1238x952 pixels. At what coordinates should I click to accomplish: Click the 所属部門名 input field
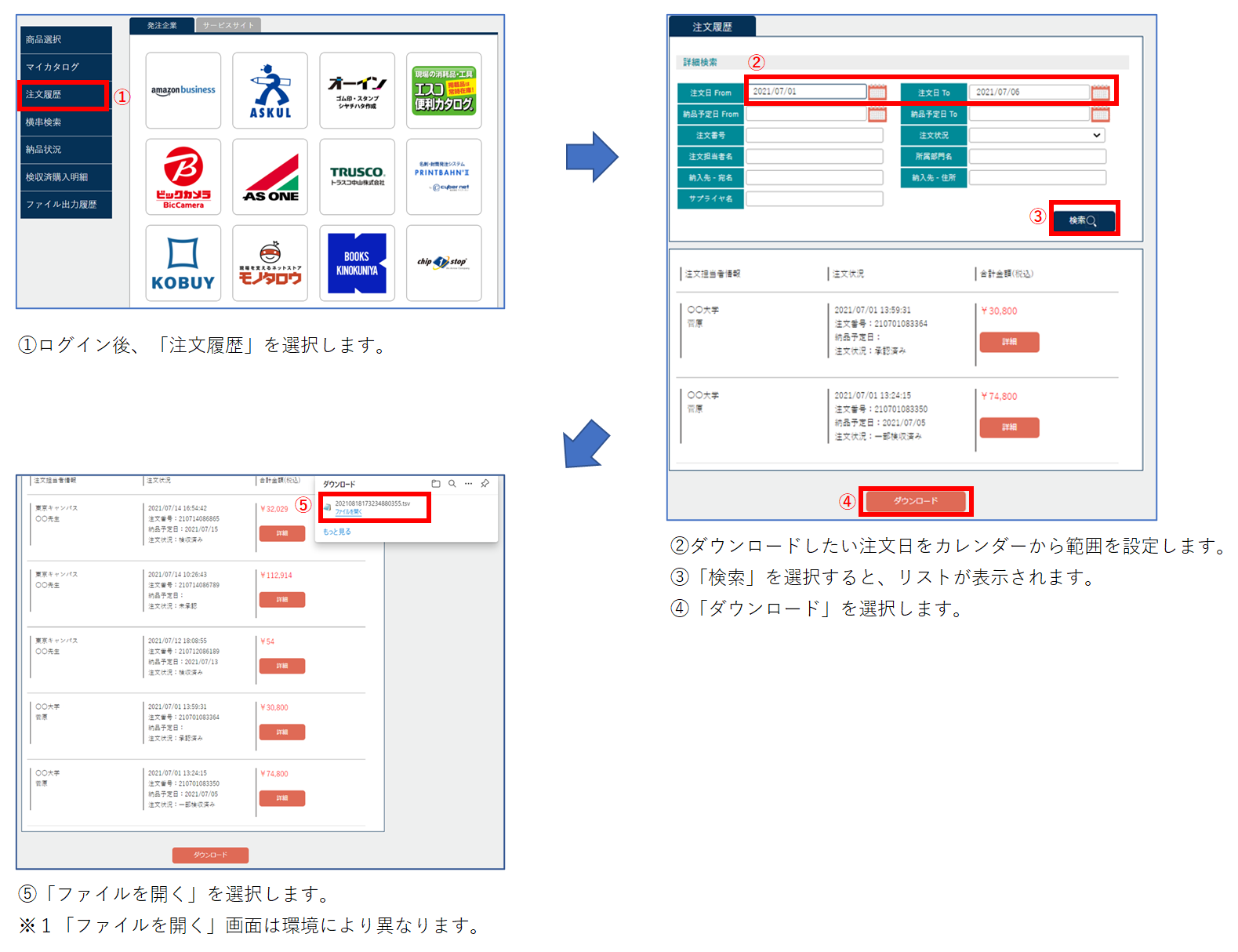pos(1038,157)
